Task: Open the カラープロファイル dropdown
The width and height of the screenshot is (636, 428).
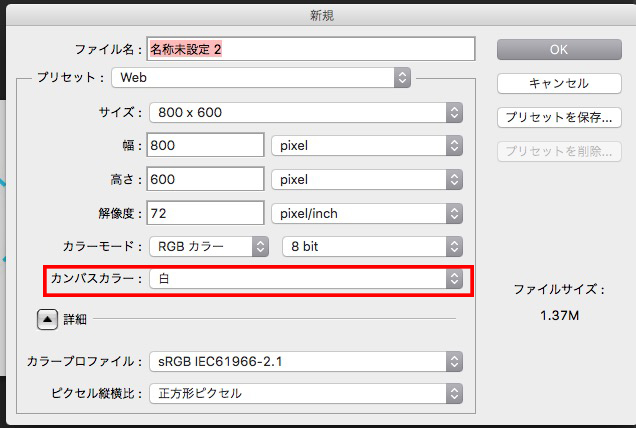Action: click(x=305, y=361)
